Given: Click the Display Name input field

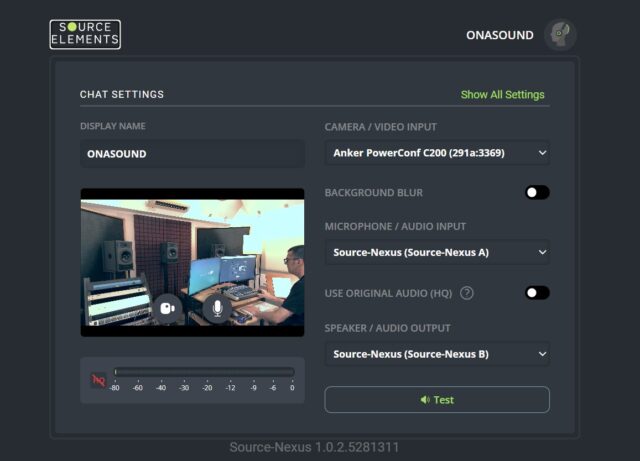Looking at the screenshot, I should 192,154.
